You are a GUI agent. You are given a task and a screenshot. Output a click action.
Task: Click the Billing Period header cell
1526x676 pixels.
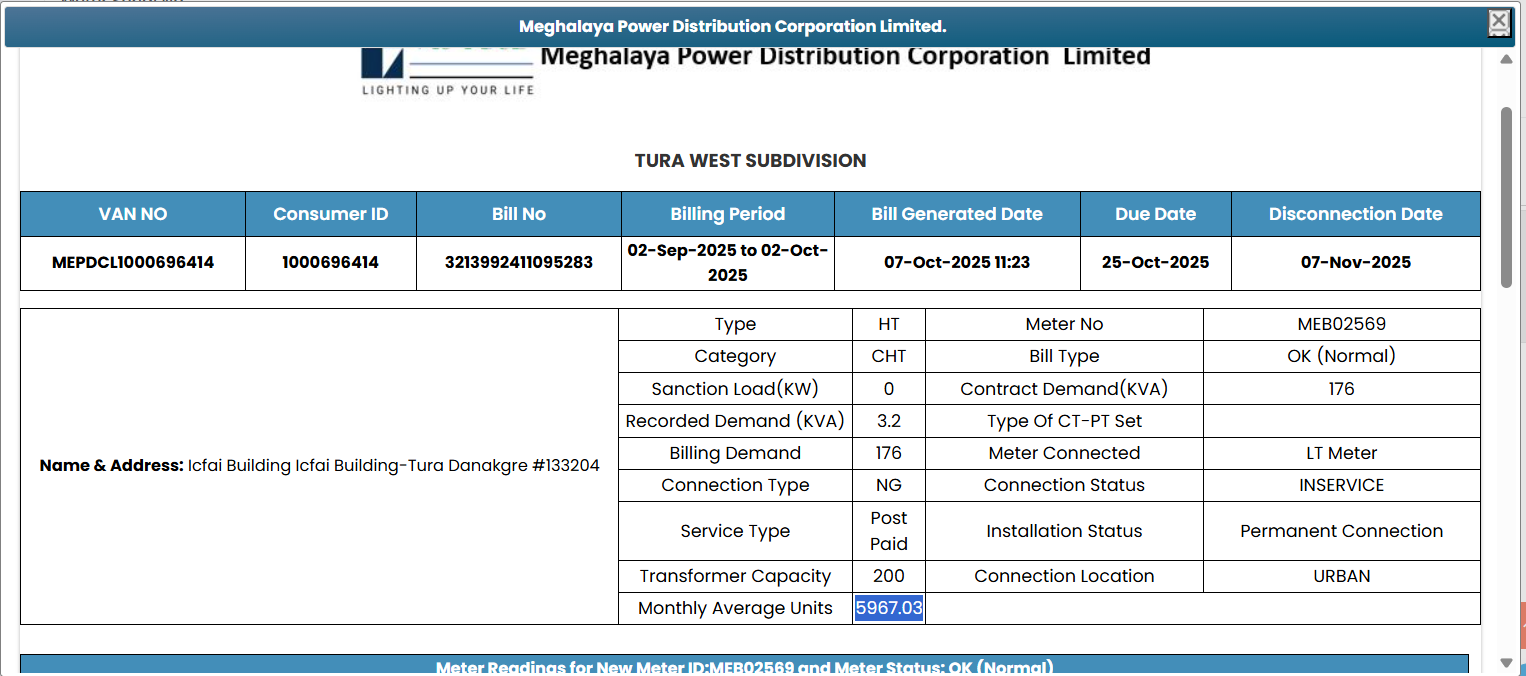727,214
